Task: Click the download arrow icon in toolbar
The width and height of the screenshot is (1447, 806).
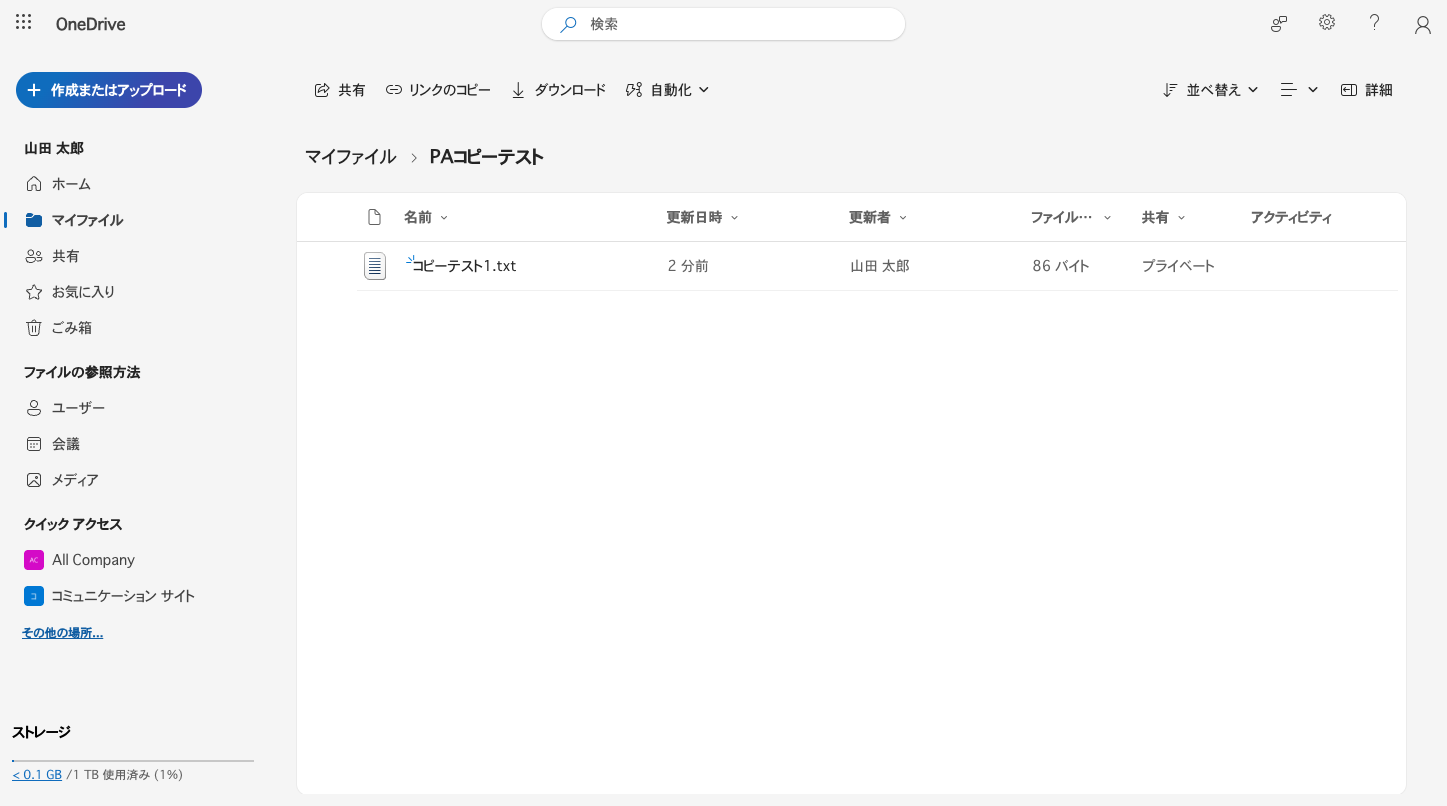Action: point(518,90)
